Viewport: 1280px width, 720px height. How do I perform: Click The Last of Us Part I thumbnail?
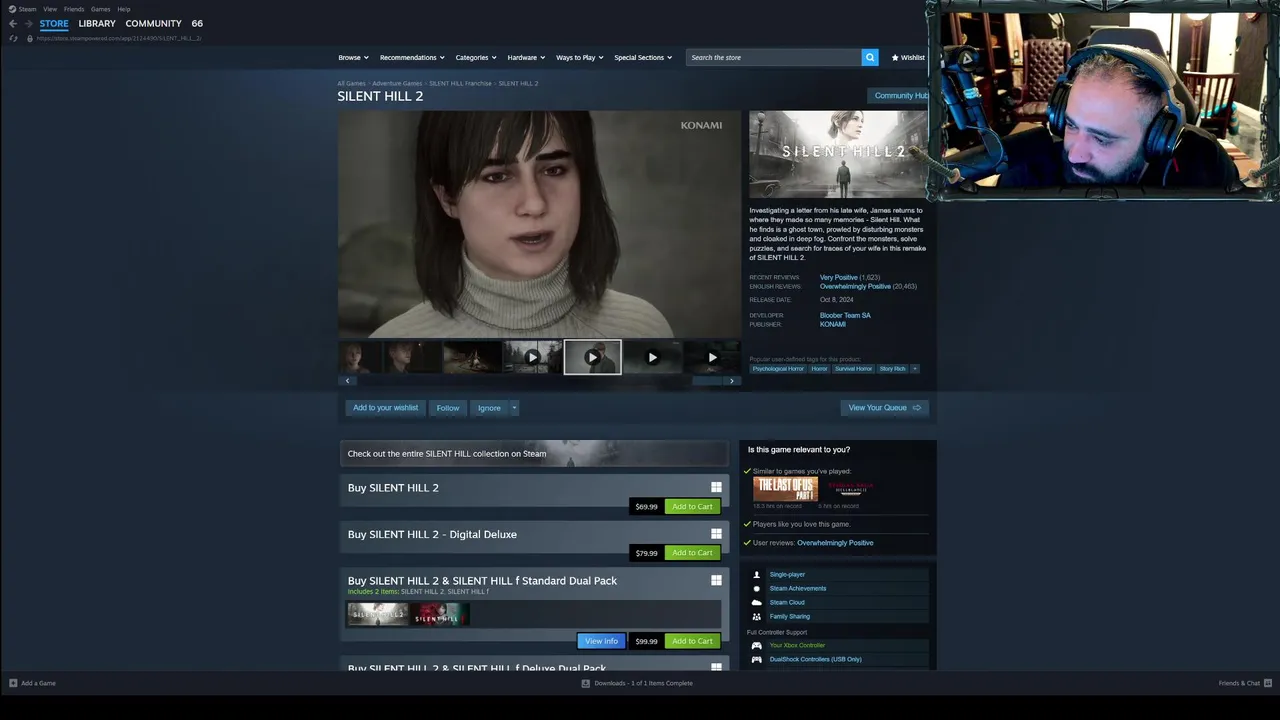tap(785, 489)
